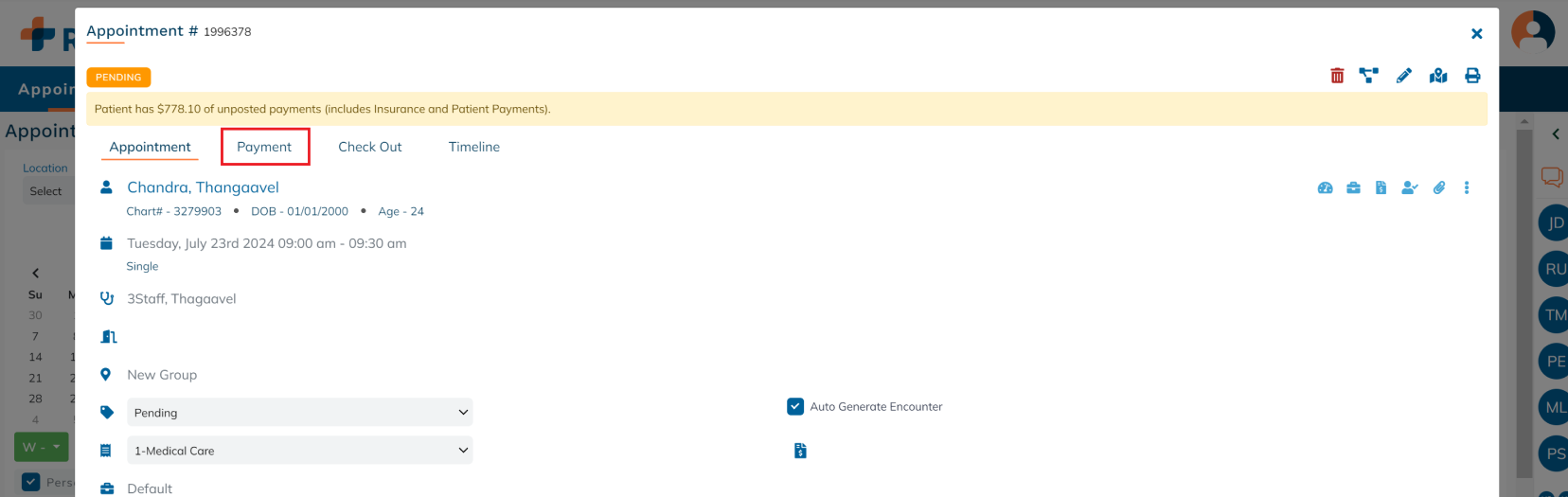The width and height of the screenshot is (1568, 497).
Task: Open the paperclip attachments icon
Action: [1438, 187]
